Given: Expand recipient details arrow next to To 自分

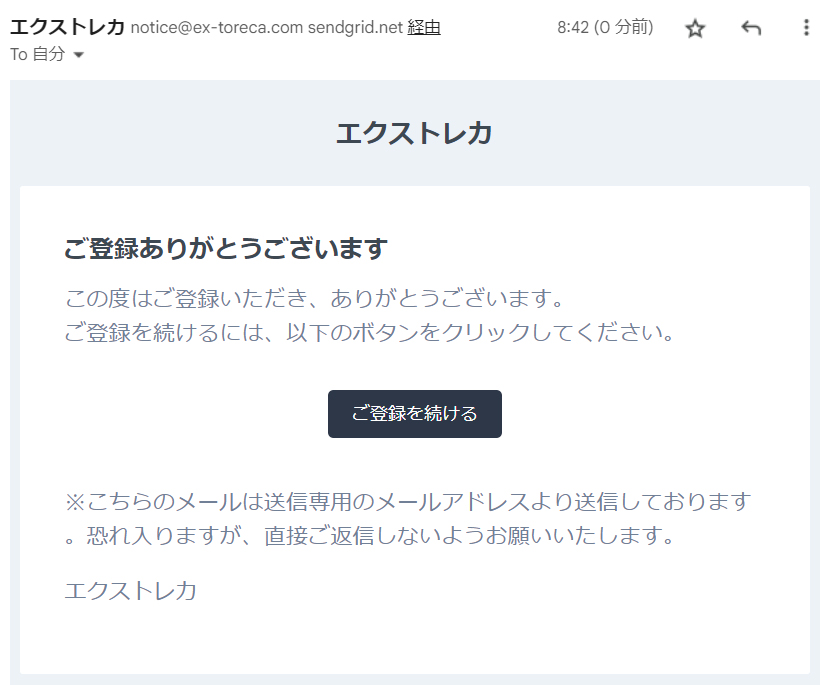Looking at the screenshot, I should pyautogui.click(x=78, y=54).
